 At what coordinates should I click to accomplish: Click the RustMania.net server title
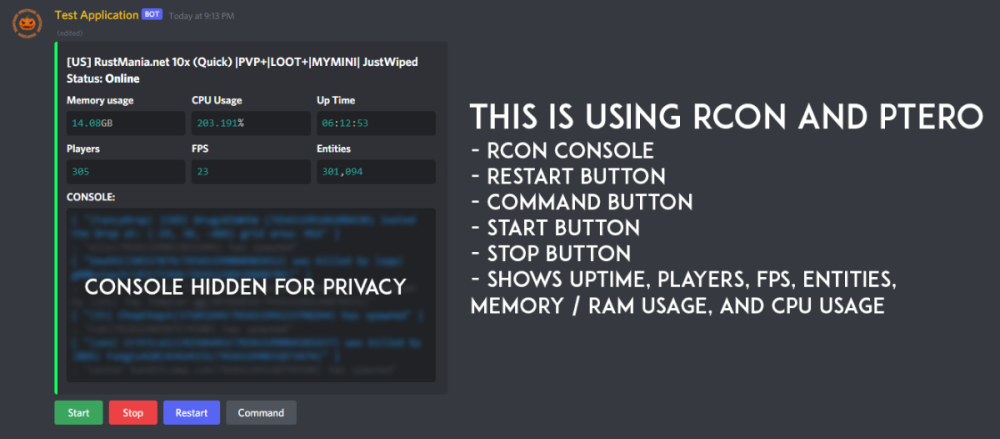(242, 62)
